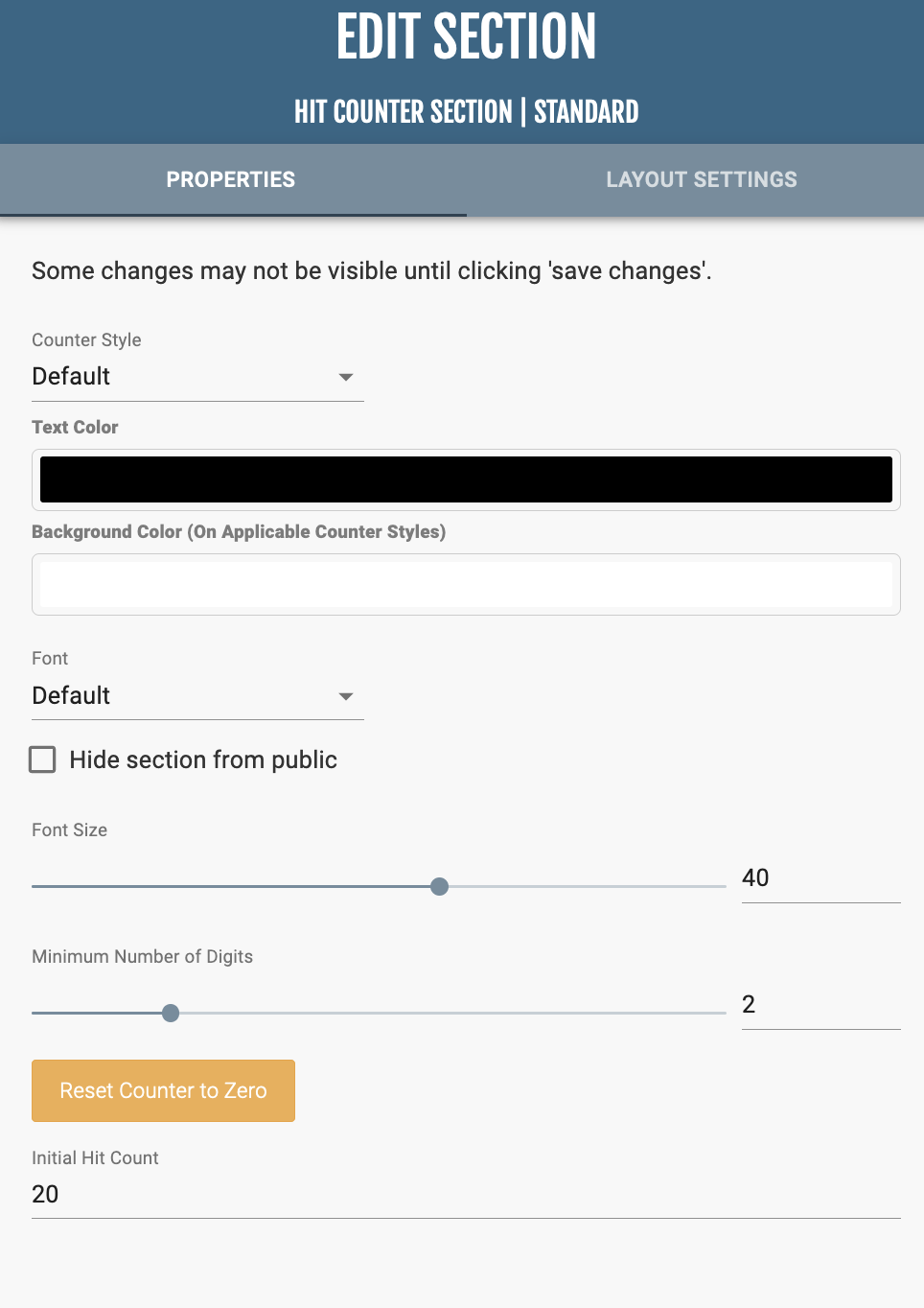Open the black Text Color swatch

[466, 479]
